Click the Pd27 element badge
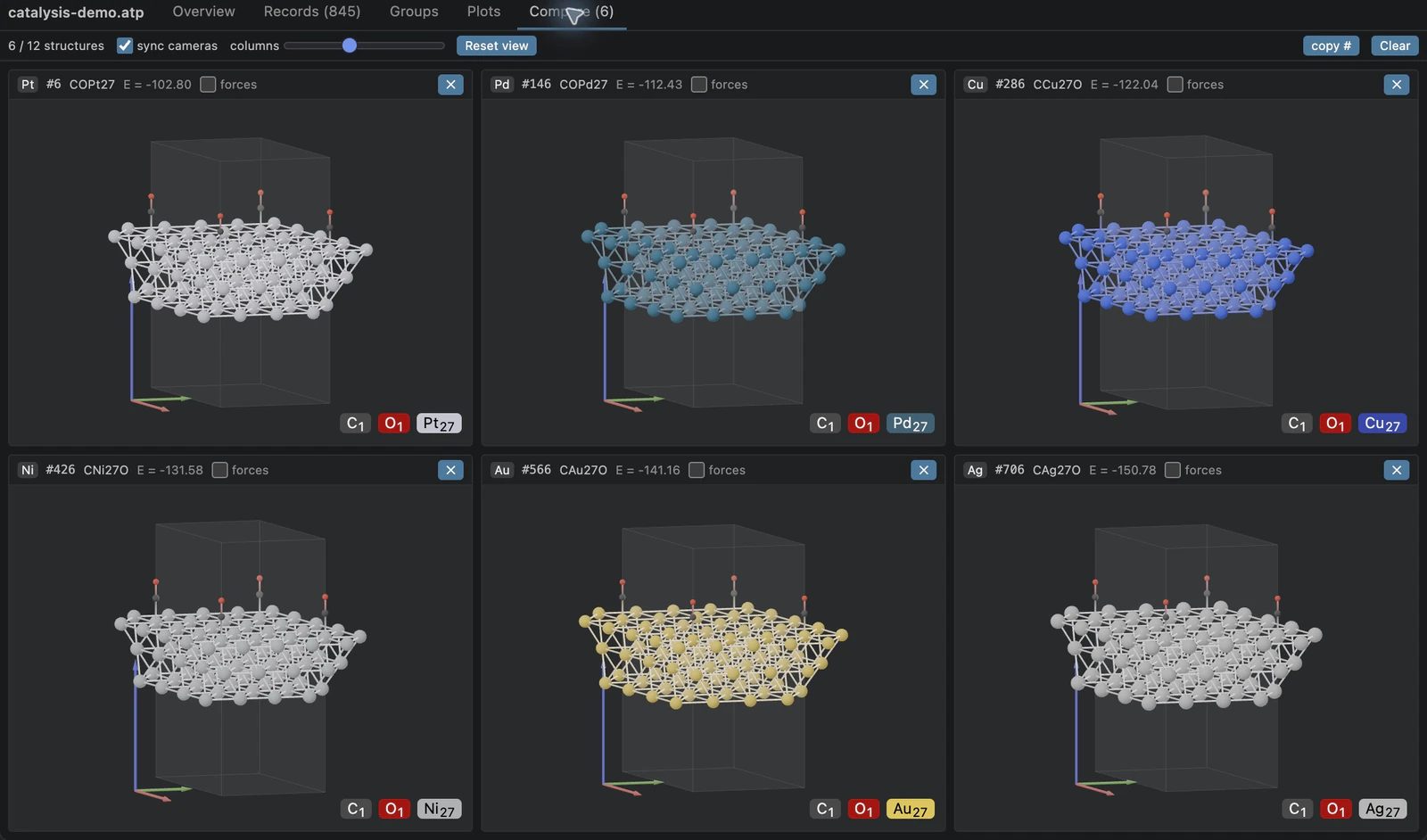This screenshot has width=1427, height=840. [911, 424]
